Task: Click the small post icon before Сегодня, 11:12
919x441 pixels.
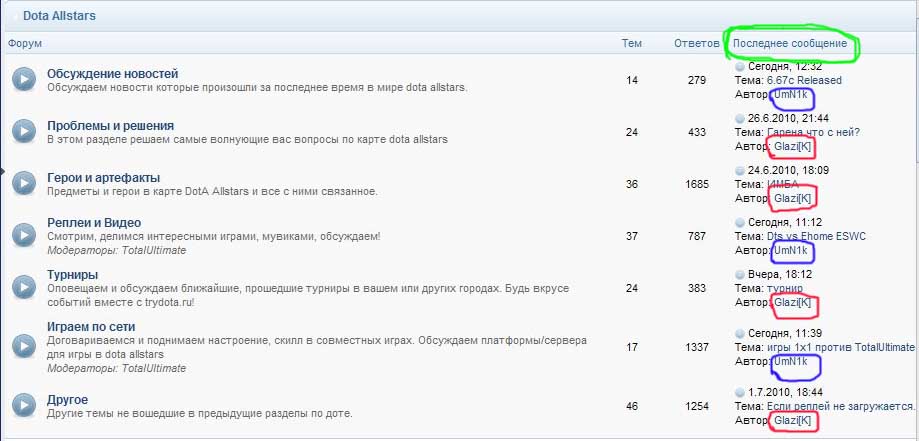Action: 740,223
